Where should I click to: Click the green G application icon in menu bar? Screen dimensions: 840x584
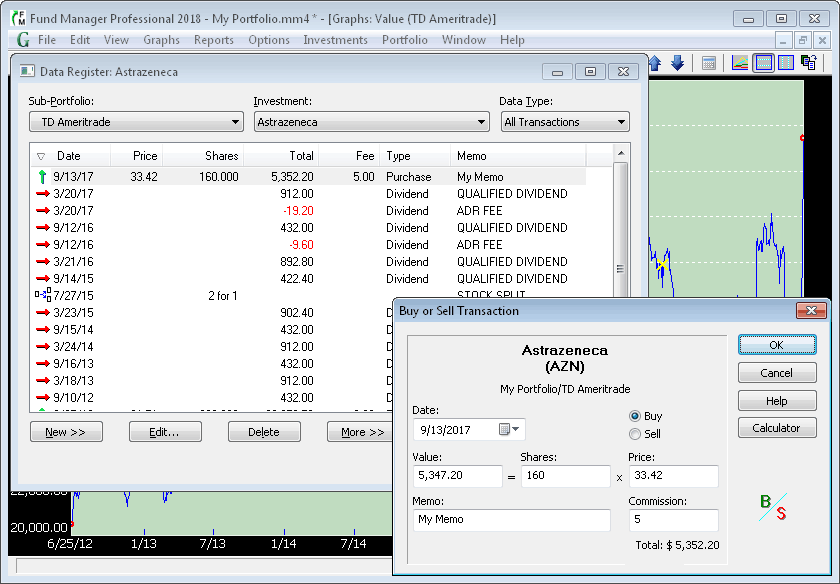(23, 40)
